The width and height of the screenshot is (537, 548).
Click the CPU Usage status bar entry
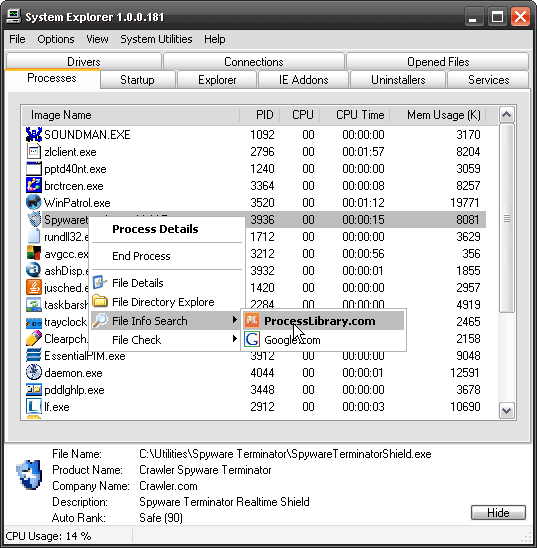(48, 536)
